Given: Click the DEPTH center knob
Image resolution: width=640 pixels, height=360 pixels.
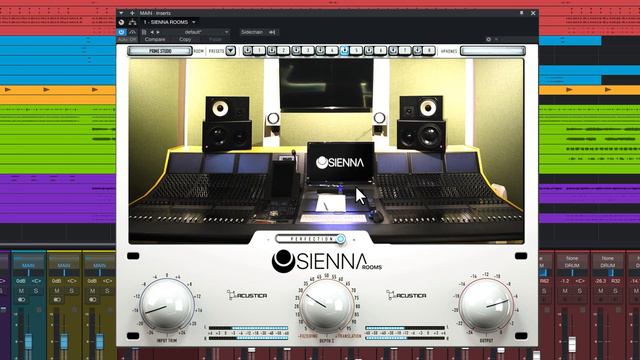Looking at the screenshot, I should coord(327,306).
